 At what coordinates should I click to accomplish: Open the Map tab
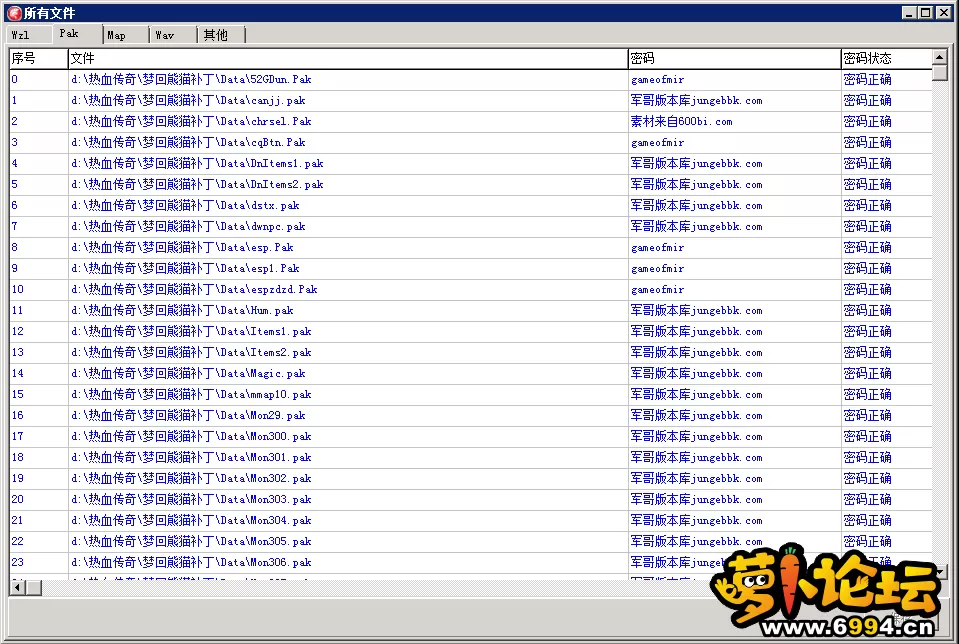[125, 35]
